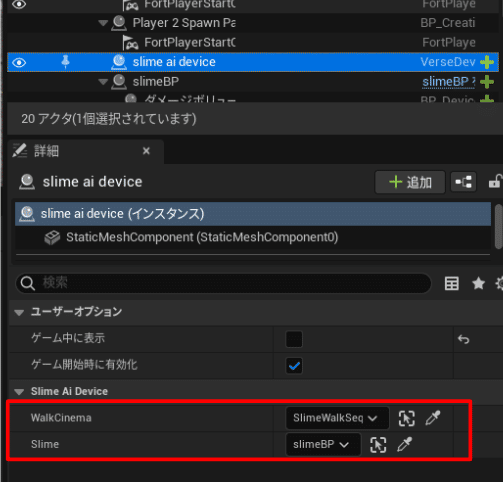Uncheck ゲーム開始時に有効化 checkbox
Screen dimensions: 503x482
294,366
